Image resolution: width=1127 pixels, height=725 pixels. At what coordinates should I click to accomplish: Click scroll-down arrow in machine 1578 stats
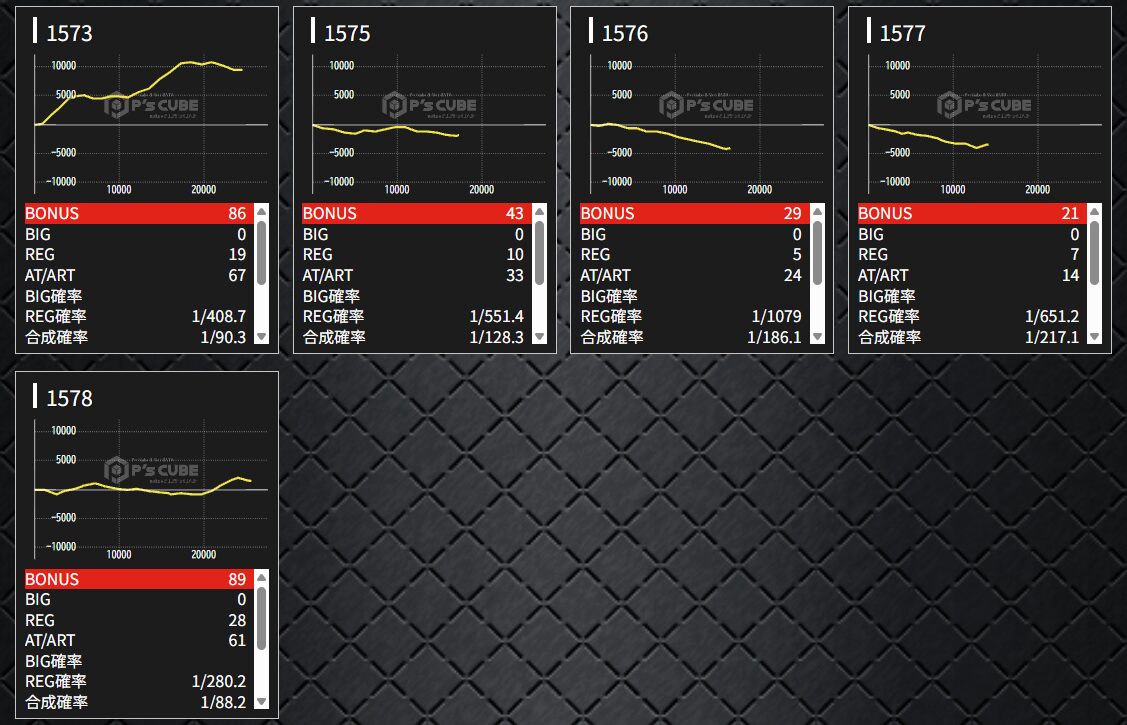(262, 703)
